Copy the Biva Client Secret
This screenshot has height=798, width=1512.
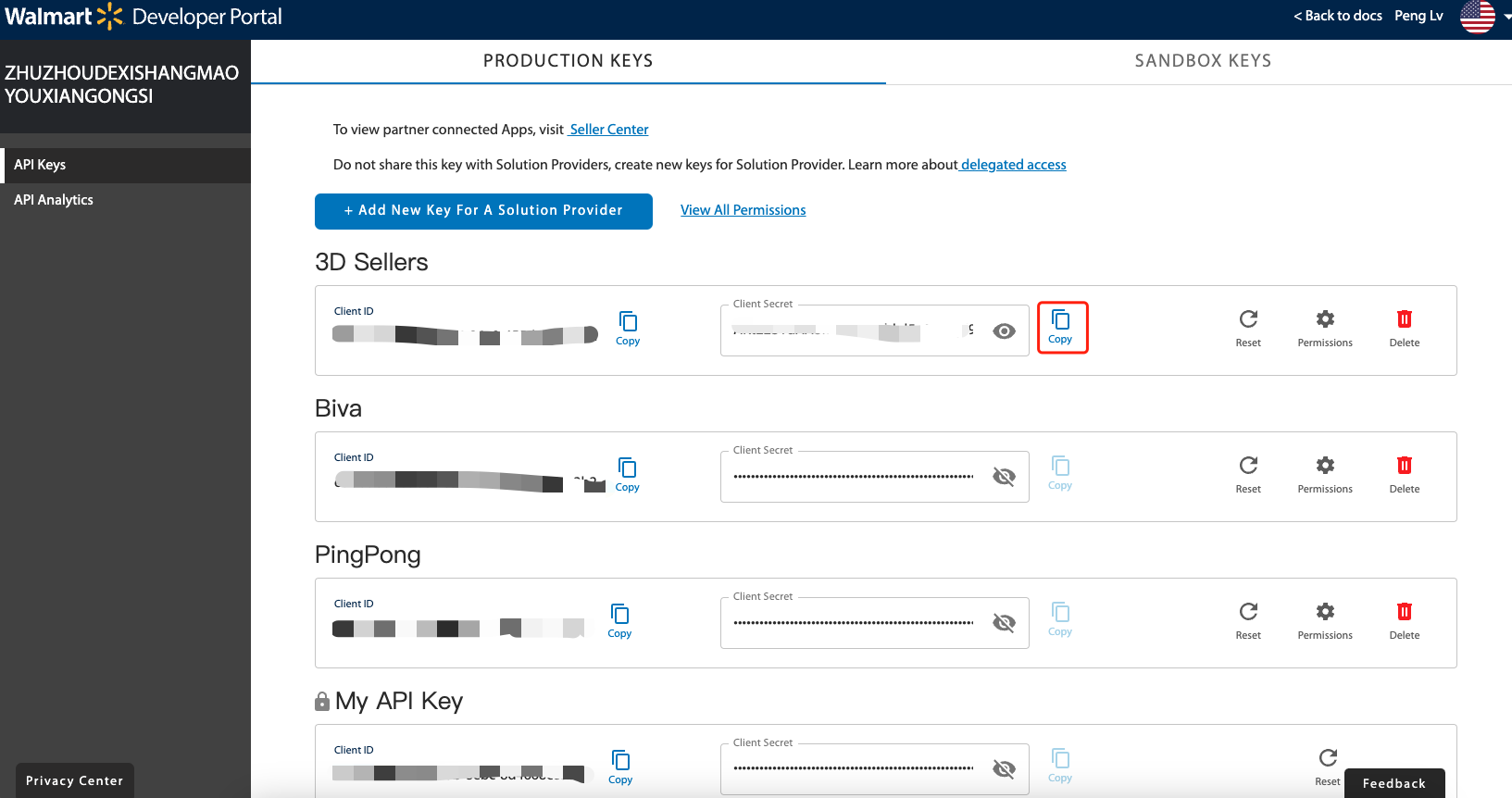tap(1060, 473)
